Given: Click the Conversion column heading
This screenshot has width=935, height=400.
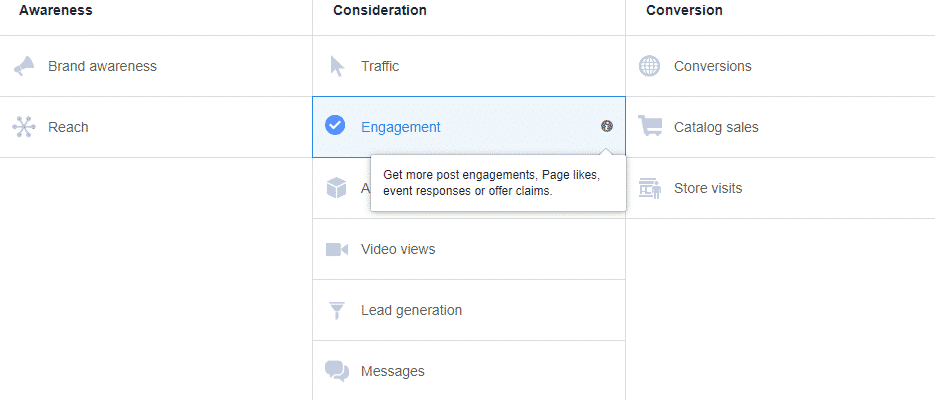Looking at the screenshot, I should click(684, 10).
